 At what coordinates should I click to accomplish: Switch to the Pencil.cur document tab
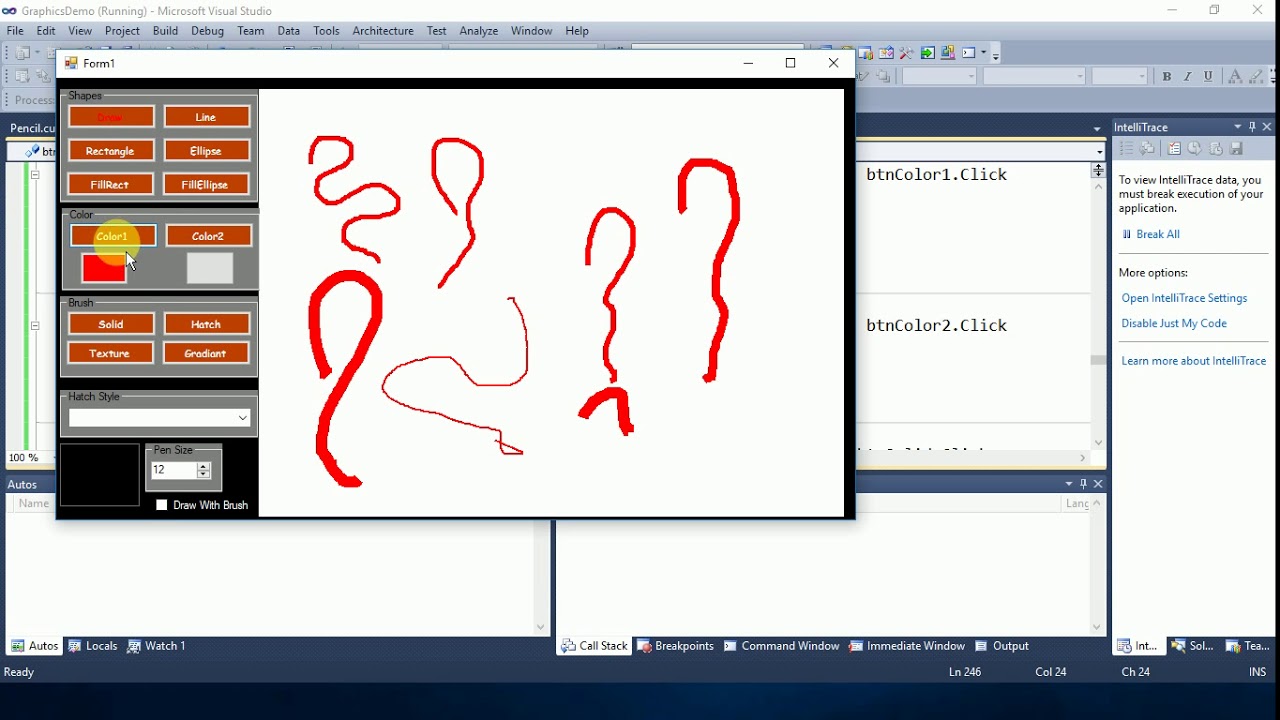coord(32,128)
